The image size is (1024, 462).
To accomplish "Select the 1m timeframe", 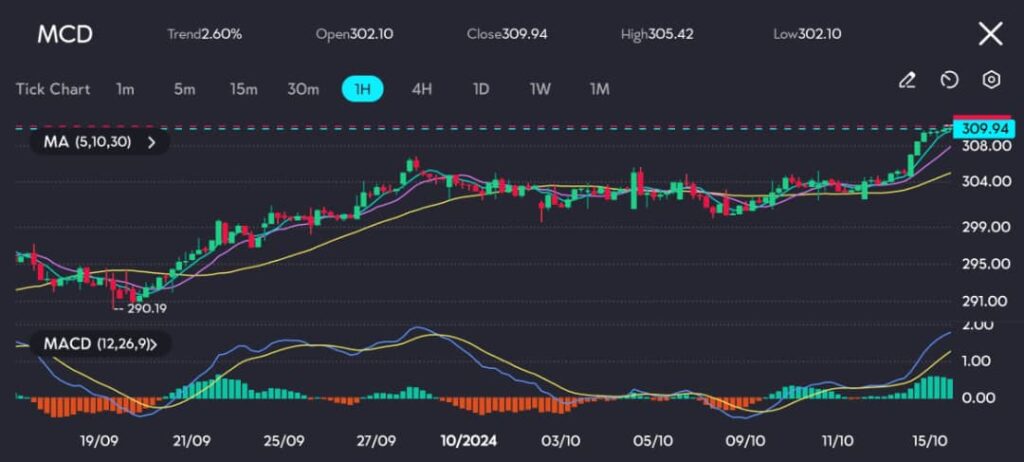I will (x=125, y=89).
